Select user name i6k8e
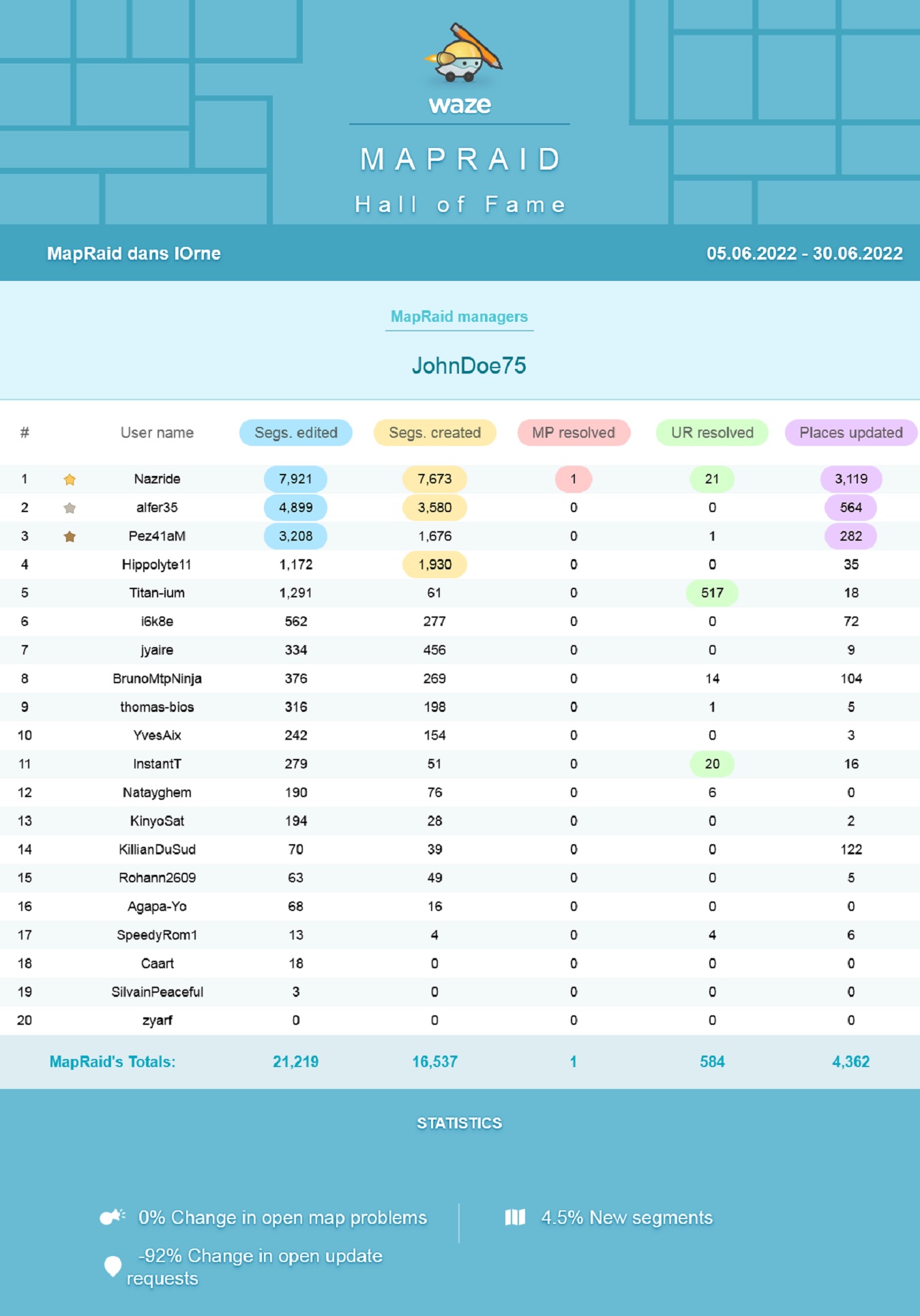This screenshot has width=920, height=1316. coord(157,621)
